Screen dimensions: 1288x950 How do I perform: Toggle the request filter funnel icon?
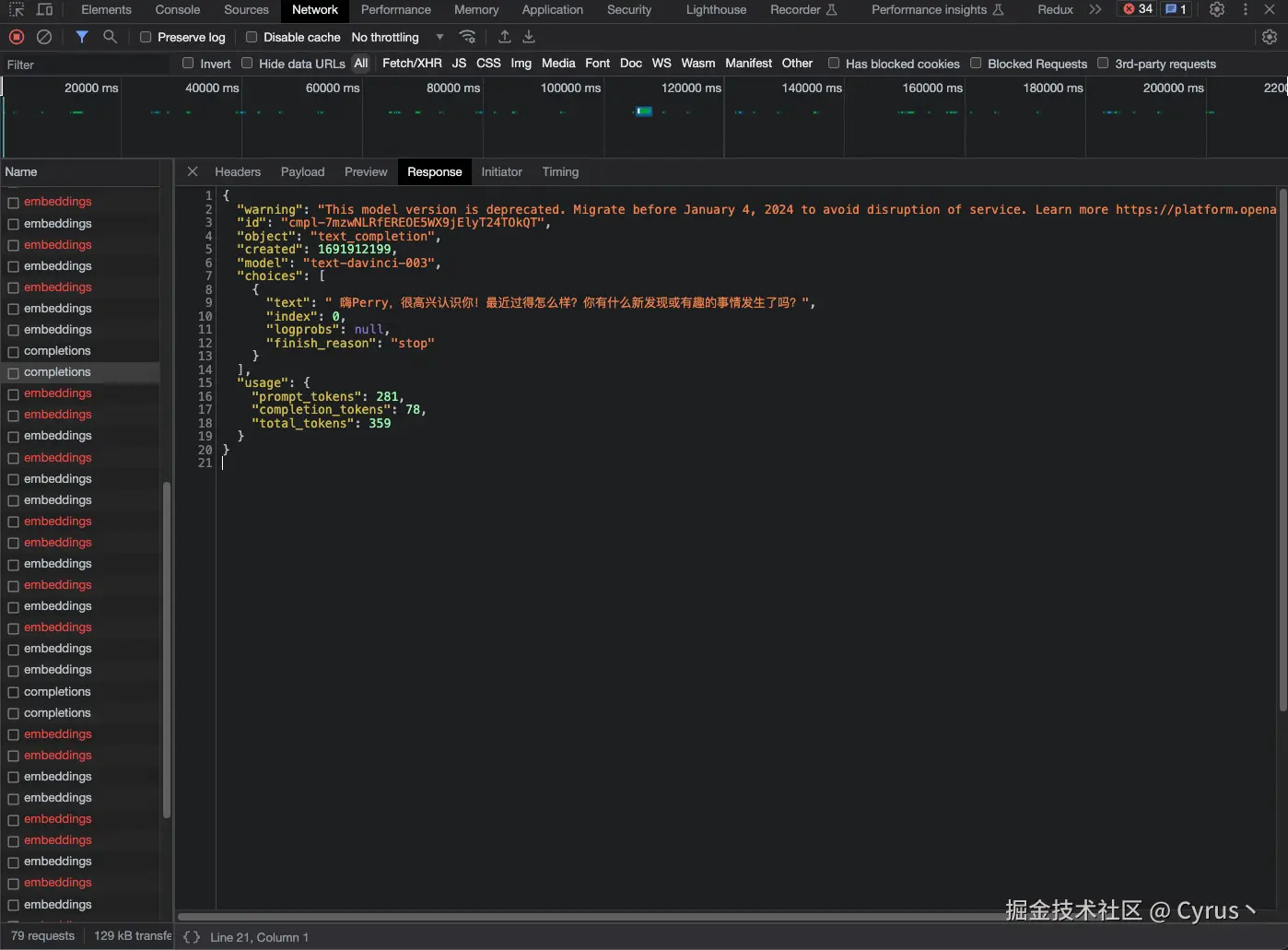(x=82, y=37)
